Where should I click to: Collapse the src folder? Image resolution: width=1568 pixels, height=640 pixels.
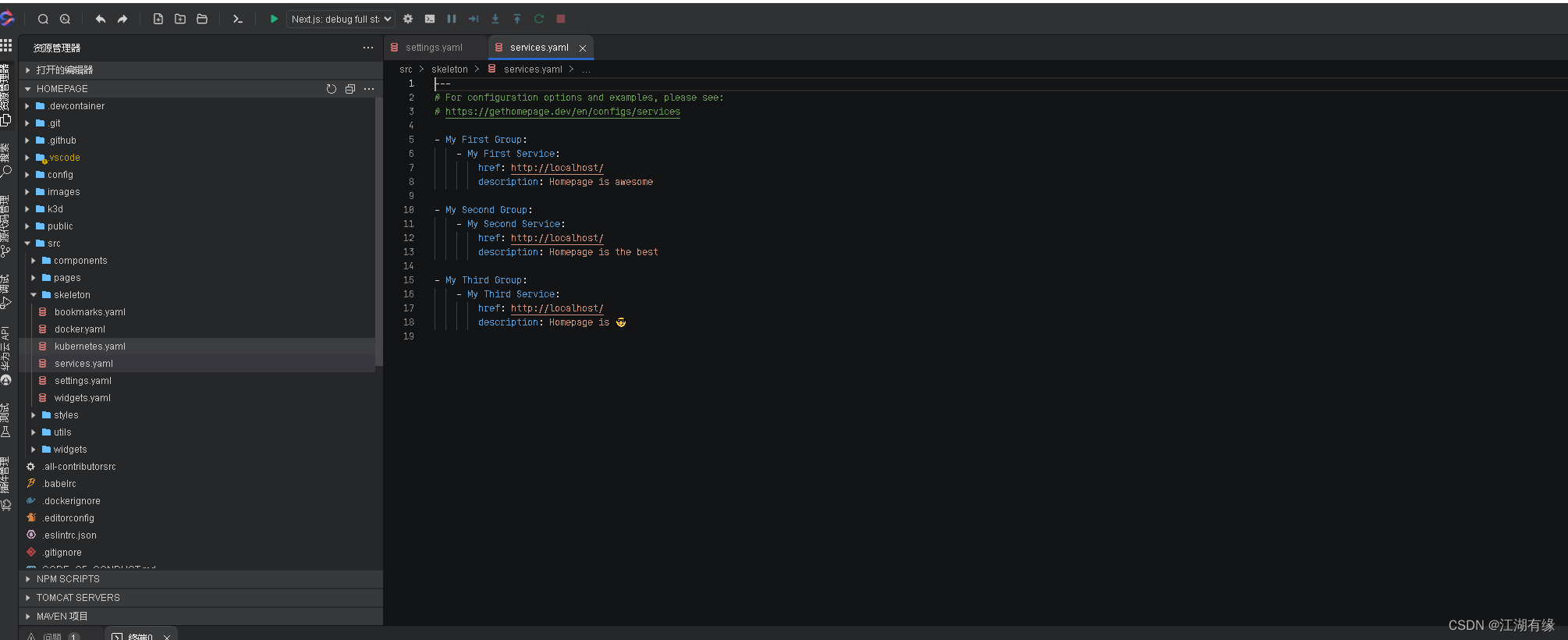coord(28,244)
